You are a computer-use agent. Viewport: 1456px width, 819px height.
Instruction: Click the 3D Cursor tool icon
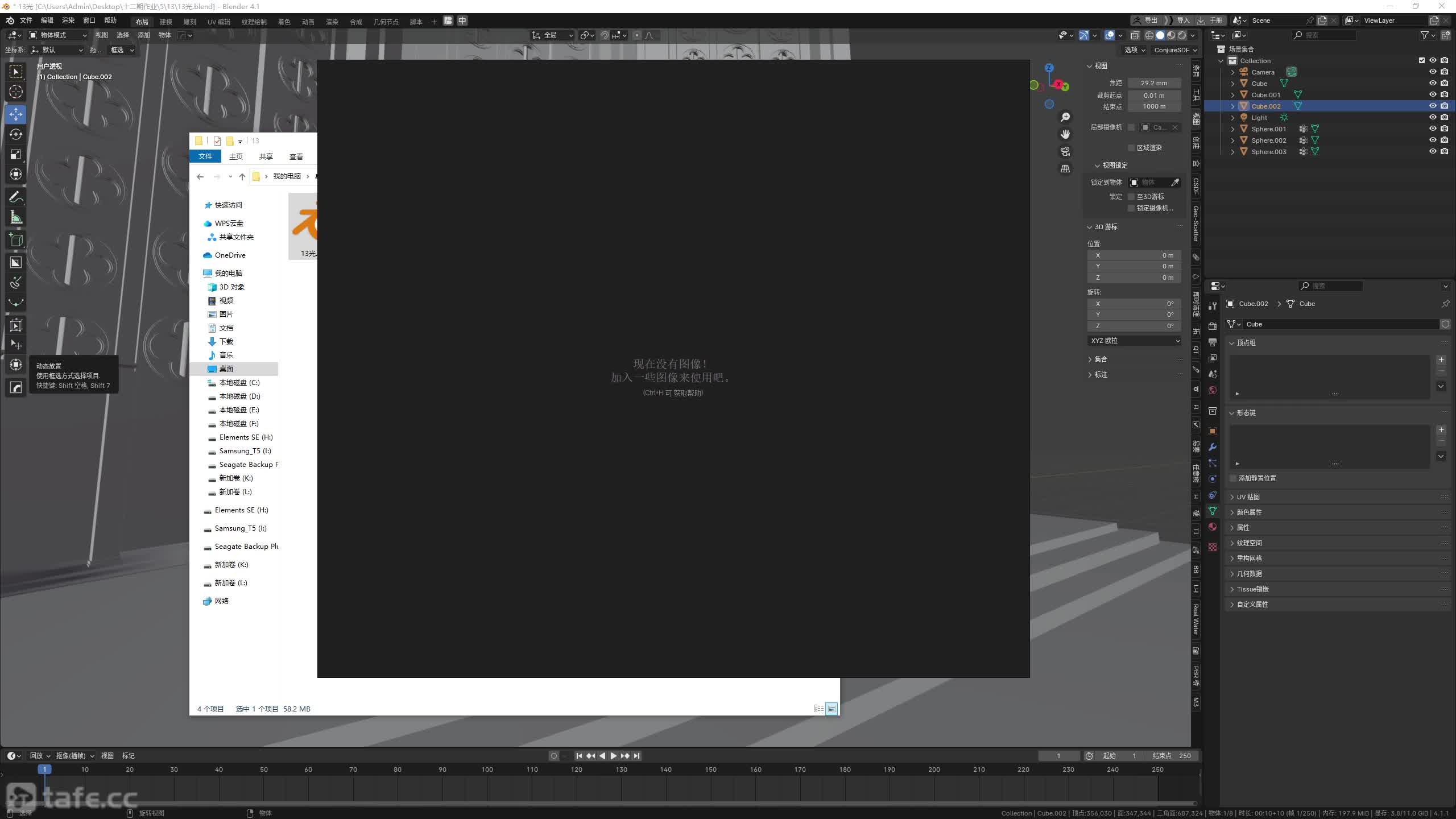pyautogui.click(x=16, y=92)
